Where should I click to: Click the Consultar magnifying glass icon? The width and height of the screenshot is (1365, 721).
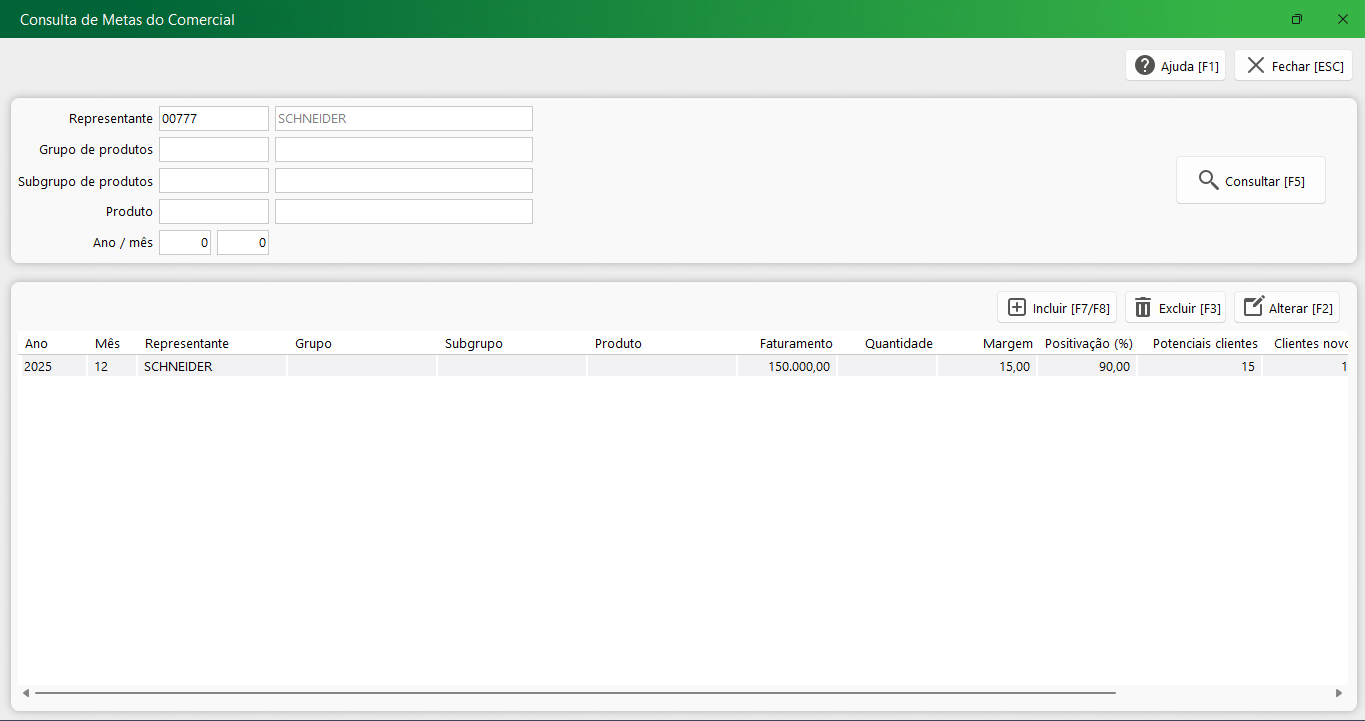1208,181
